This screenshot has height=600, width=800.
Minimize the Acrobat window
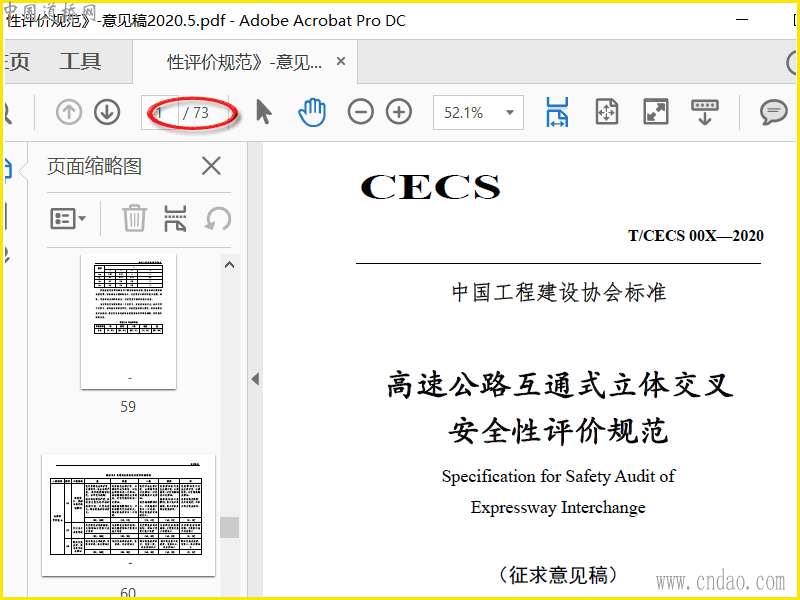[742, 20]
